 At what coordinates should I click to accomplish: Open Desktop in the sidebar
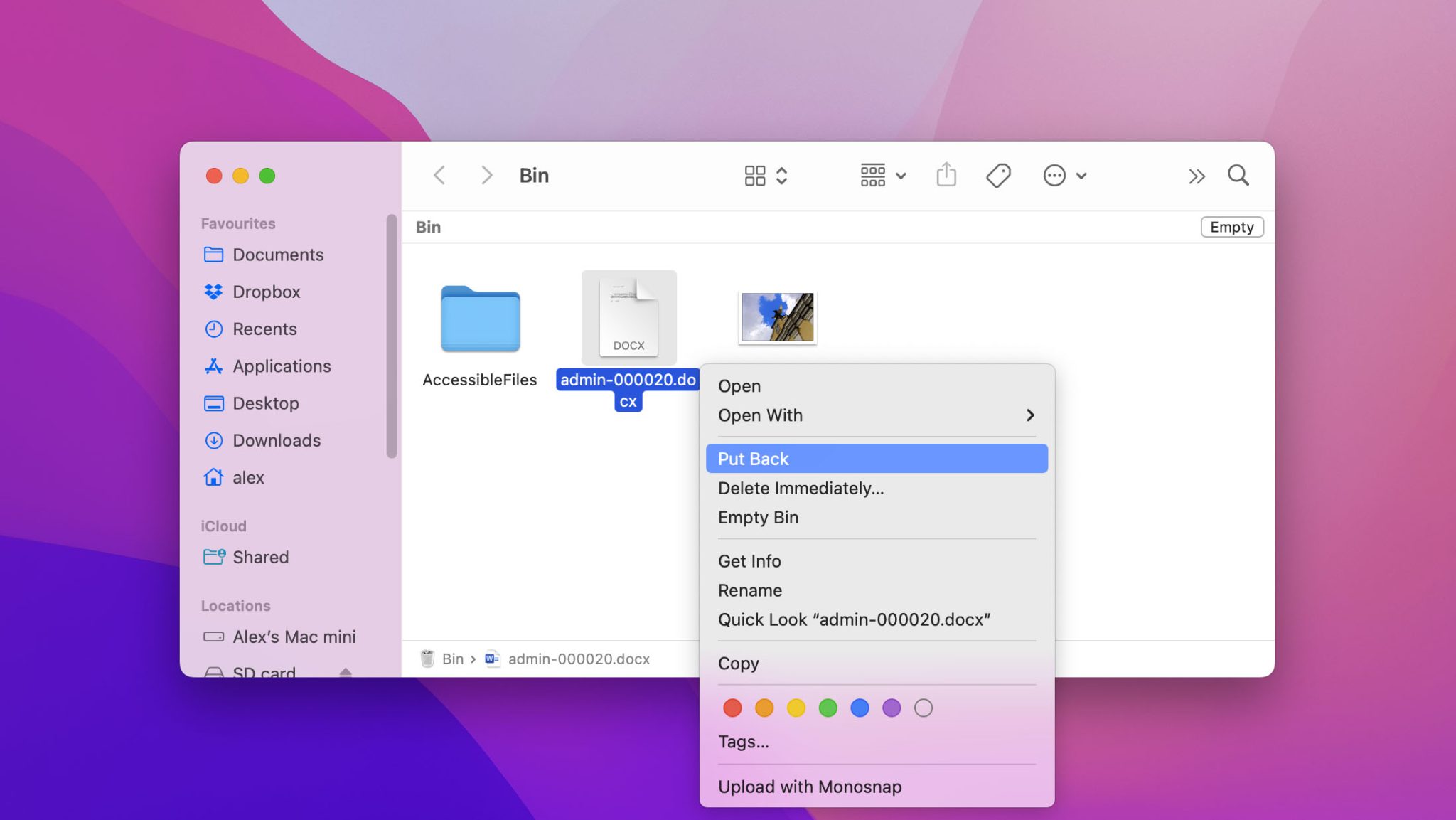coord(266,403)
